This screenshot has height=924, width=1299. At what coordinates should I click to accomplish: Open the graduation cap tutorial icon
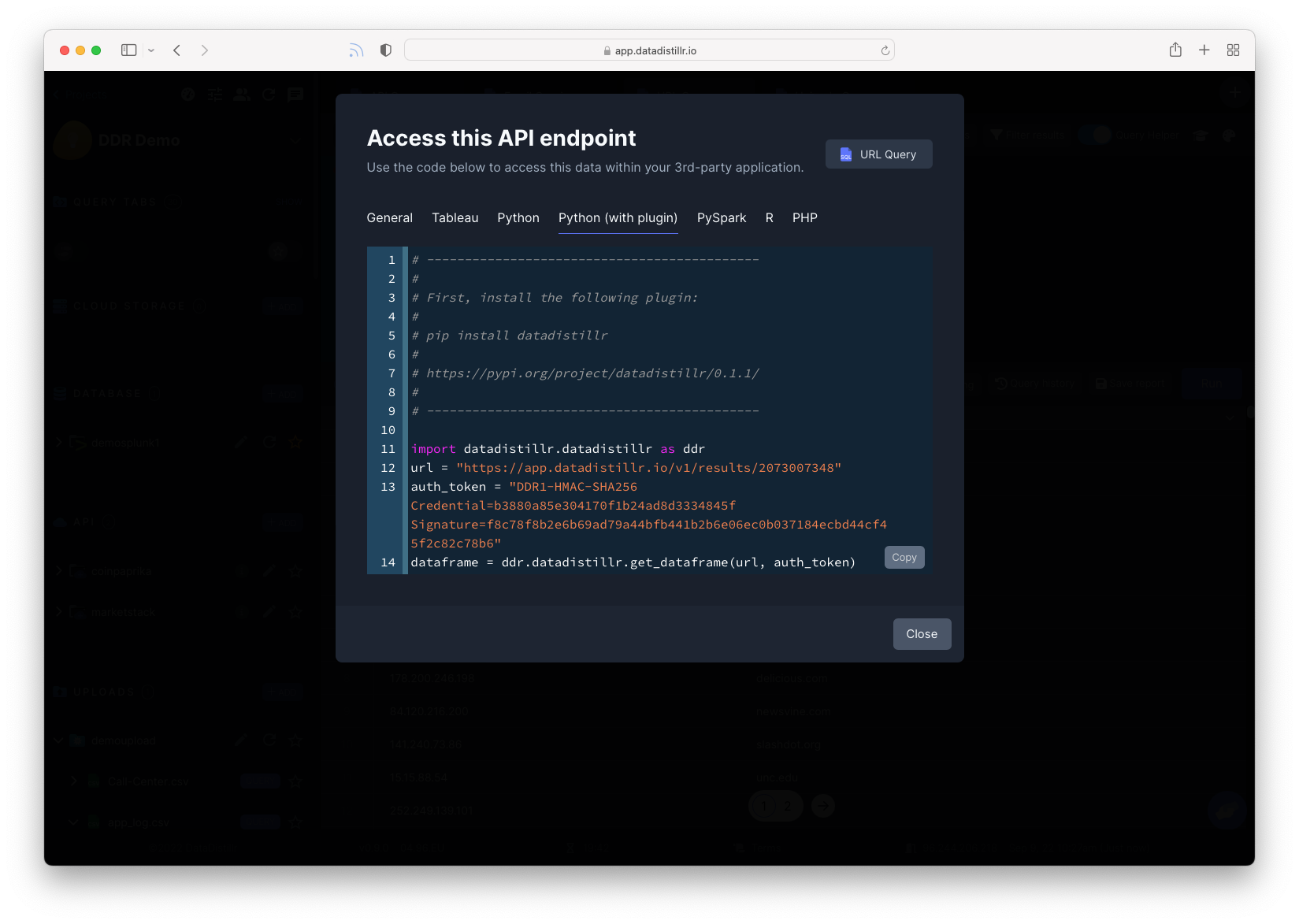(1201, 135)
